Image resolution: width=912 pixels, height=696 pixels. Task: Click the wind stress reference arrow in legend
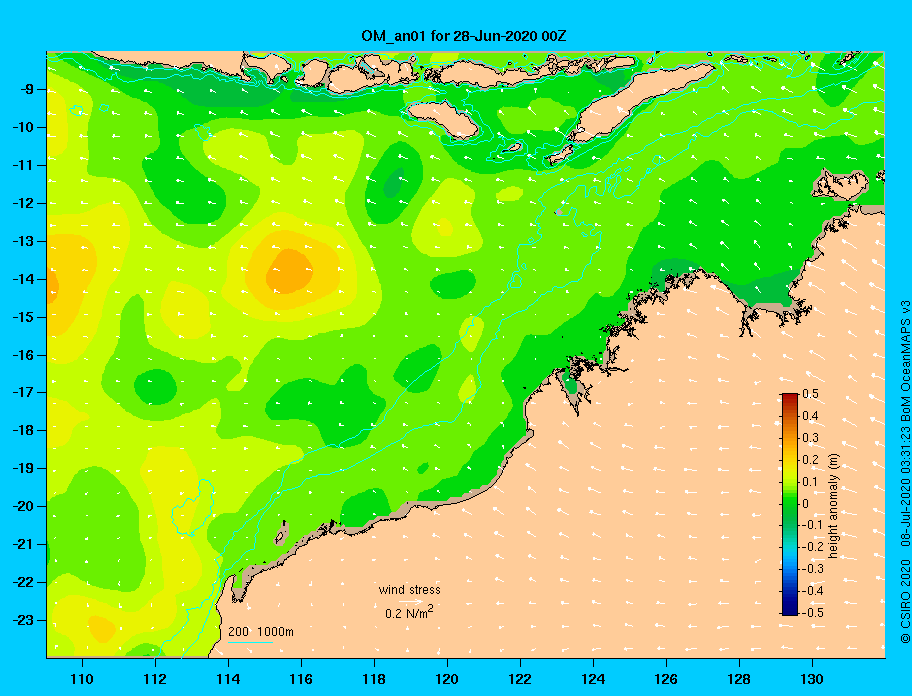point(411,601)
